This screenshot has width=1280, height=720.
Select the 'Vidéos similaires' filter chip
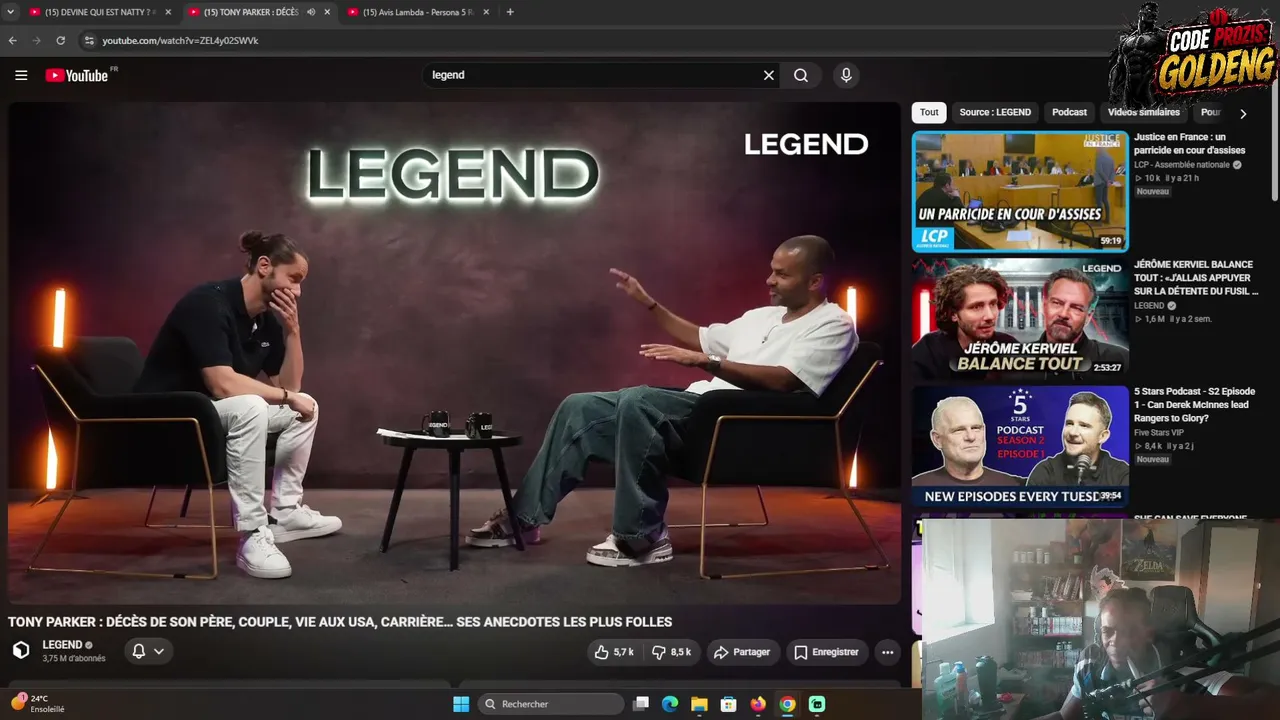tap(1144, 112)
